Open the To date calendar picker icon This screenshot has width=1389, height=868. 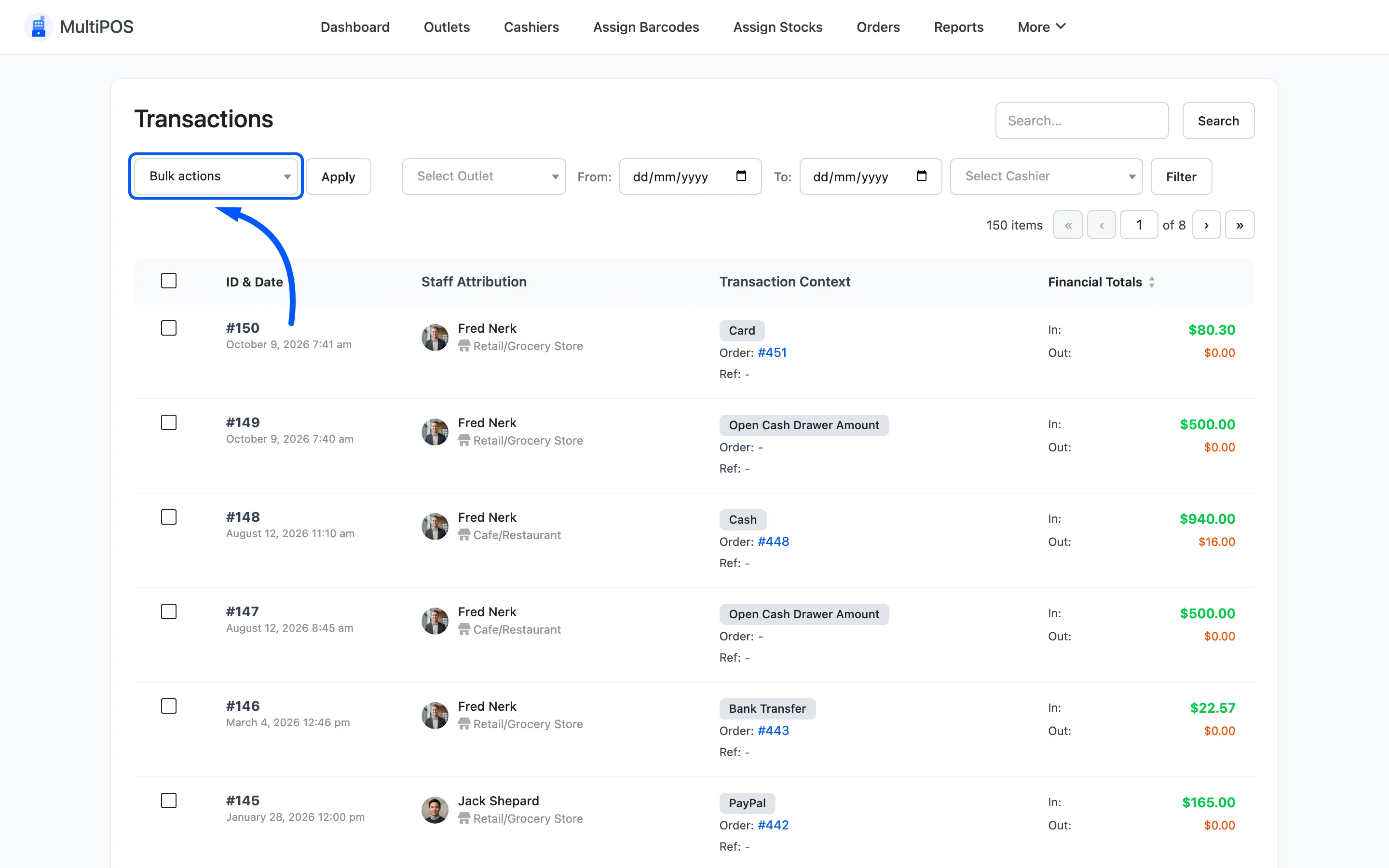[921, 176]
